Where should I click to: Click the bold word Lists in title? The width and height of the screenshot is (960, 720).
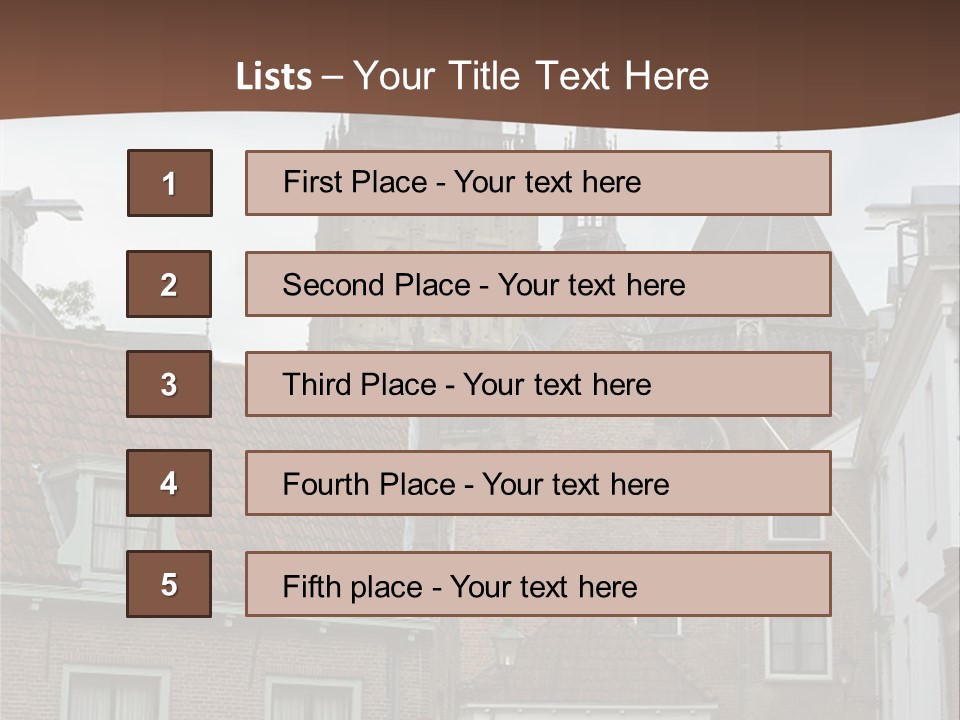[274, 76]
